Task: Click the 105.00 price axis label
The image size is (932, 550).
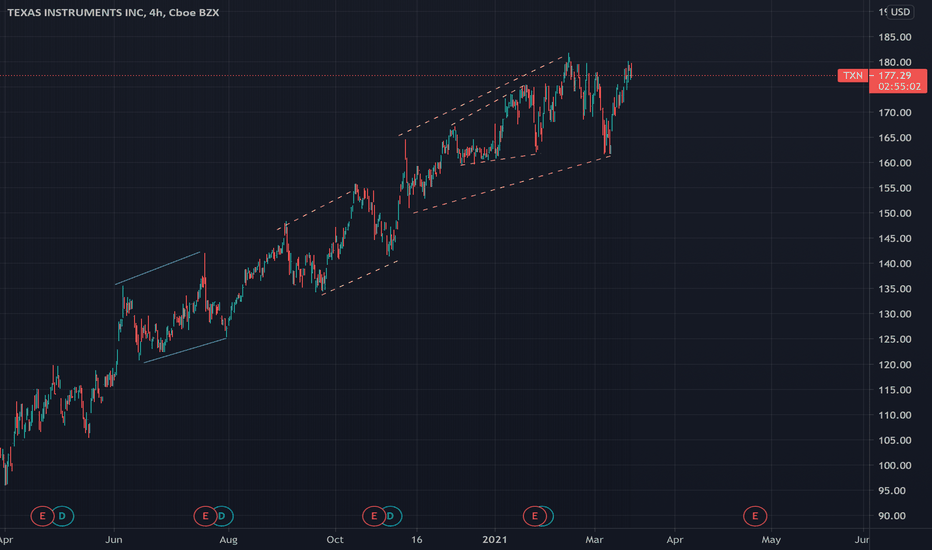Action: point(895,440)
